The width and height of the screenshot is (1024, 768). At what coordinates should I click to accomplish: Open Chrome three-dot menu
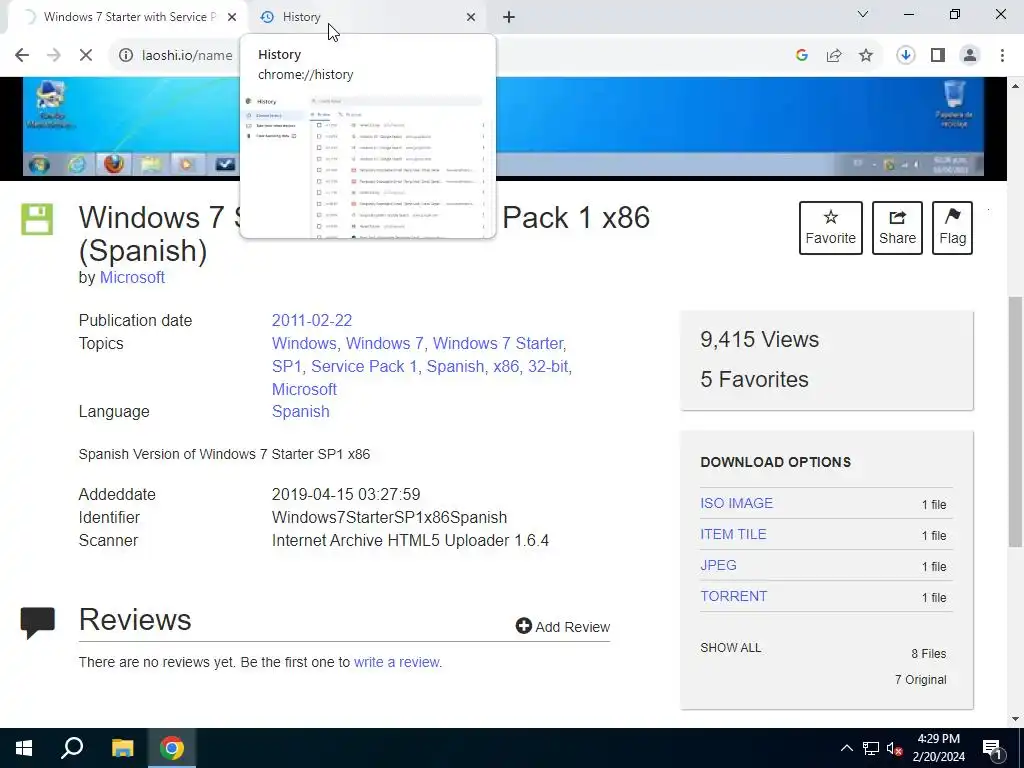click(1002, 56)
